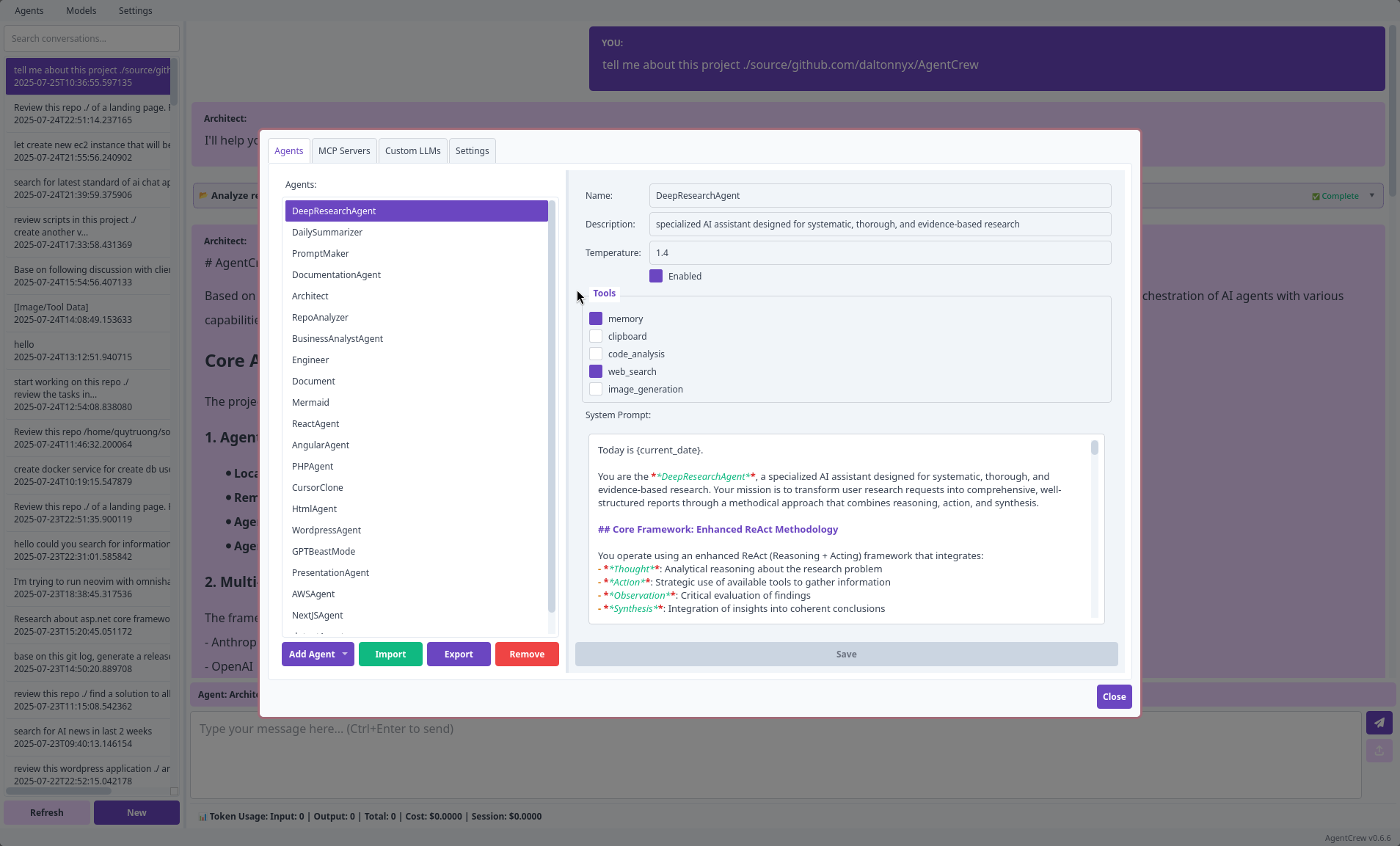Screen dimensions: 1400x846
Task: Click the Name input field
Action: (x=880, y=195)
